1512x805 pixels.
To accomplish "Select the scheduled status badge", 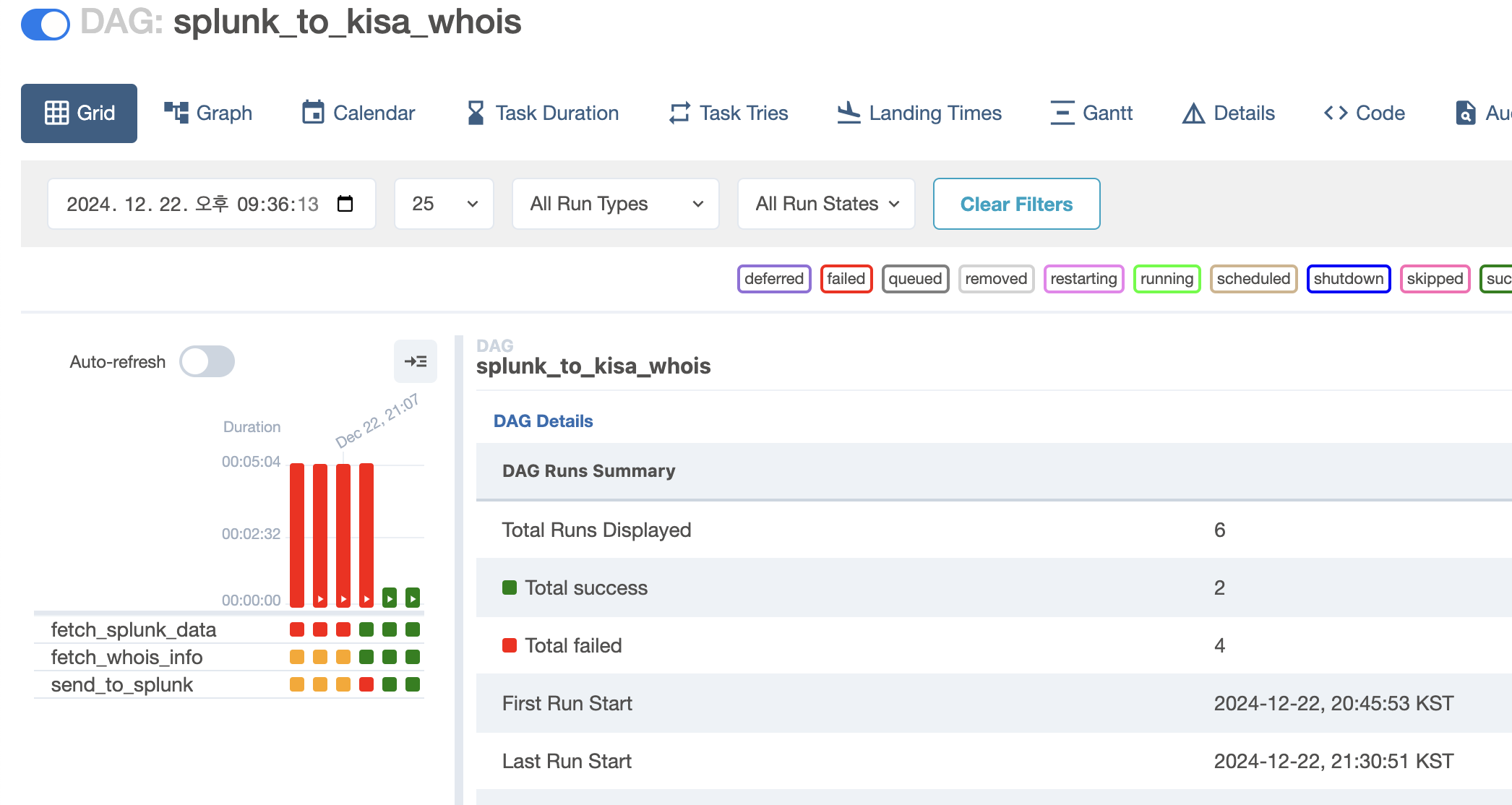I will pyautogui.click(x=1253, y=279).
